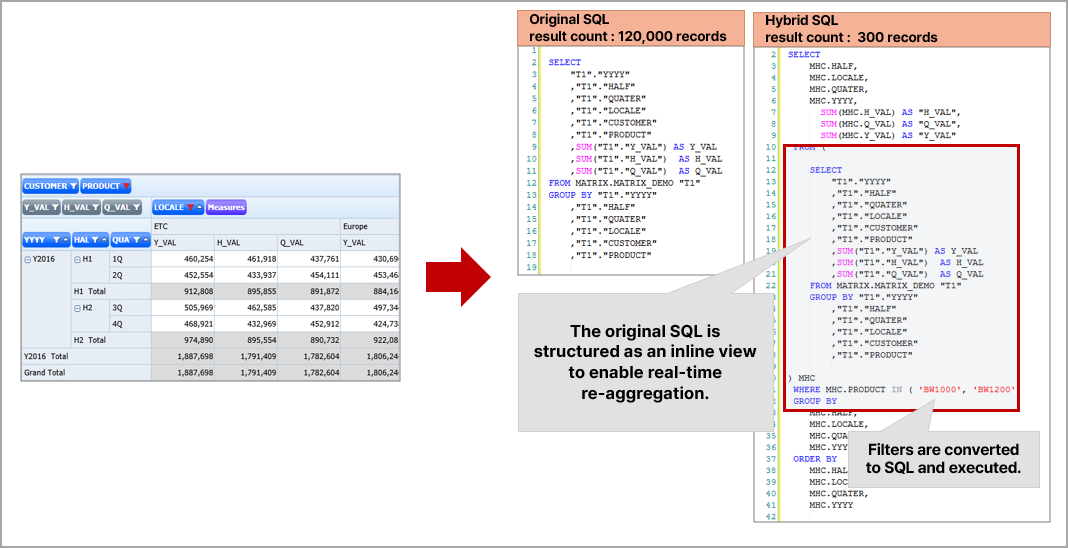
Task: Select the cell with value 437,761
Action: [309, 259]
